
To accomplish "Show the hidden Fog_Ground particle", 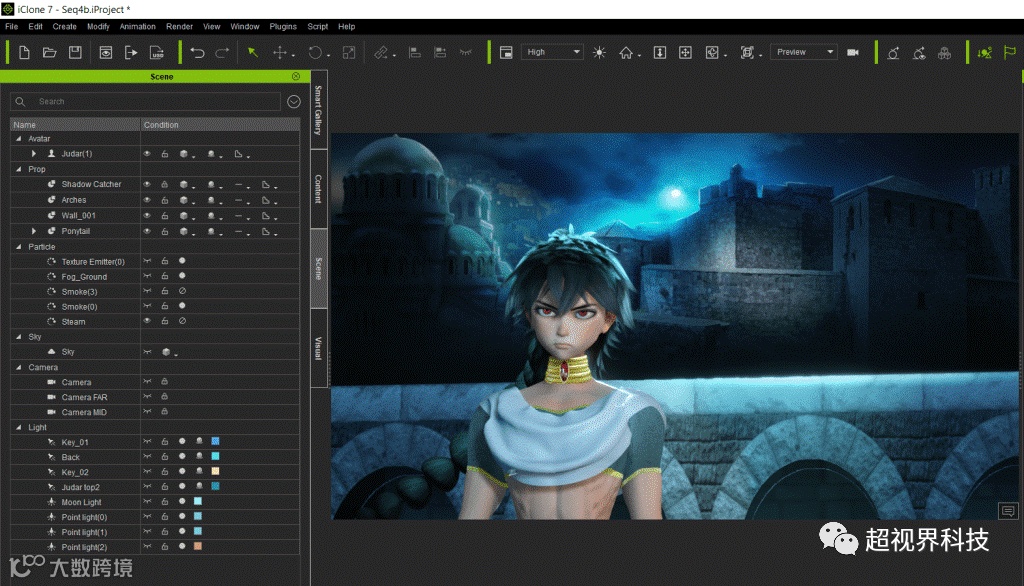I will click(x=147, y=276).
